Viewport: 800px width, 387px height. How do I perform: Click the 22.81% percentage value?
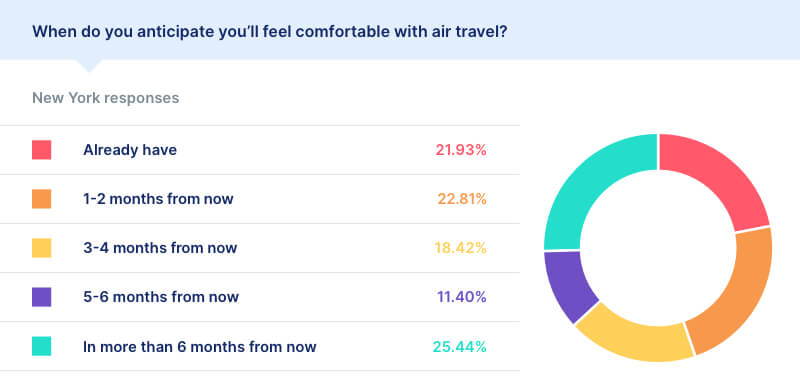462,199
